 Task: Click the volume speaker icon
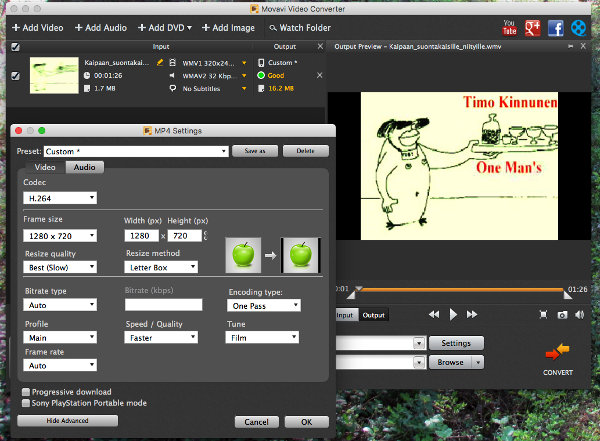579,315
